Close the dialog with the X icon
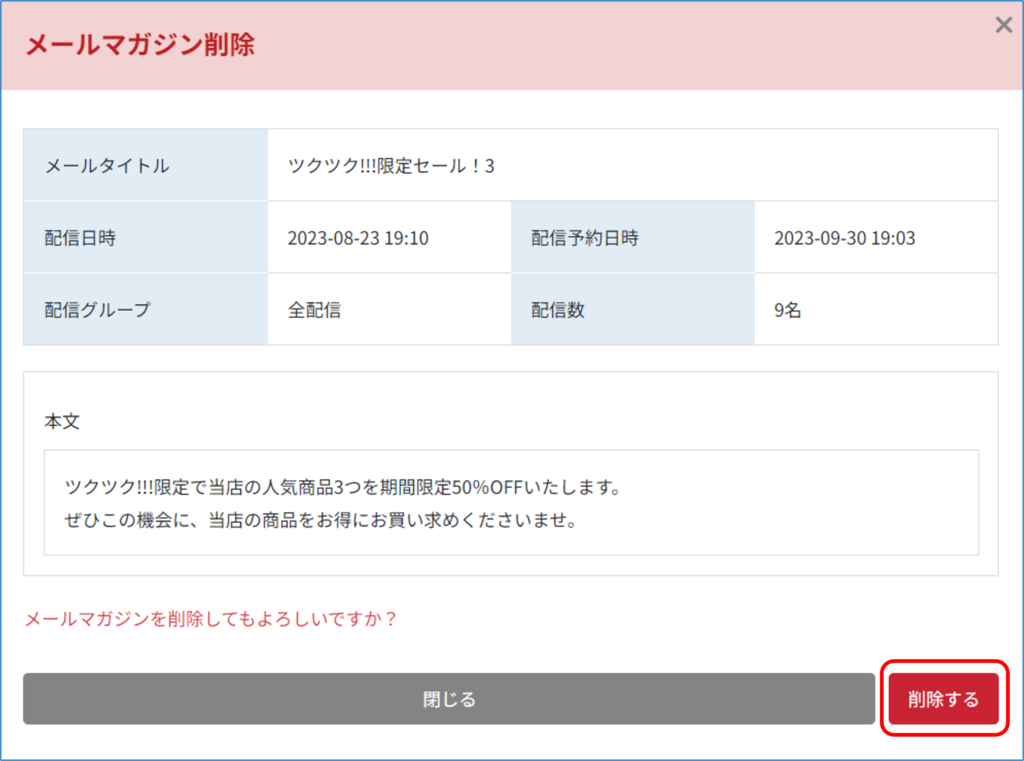1024x761 pixels. pos(1004,25)
